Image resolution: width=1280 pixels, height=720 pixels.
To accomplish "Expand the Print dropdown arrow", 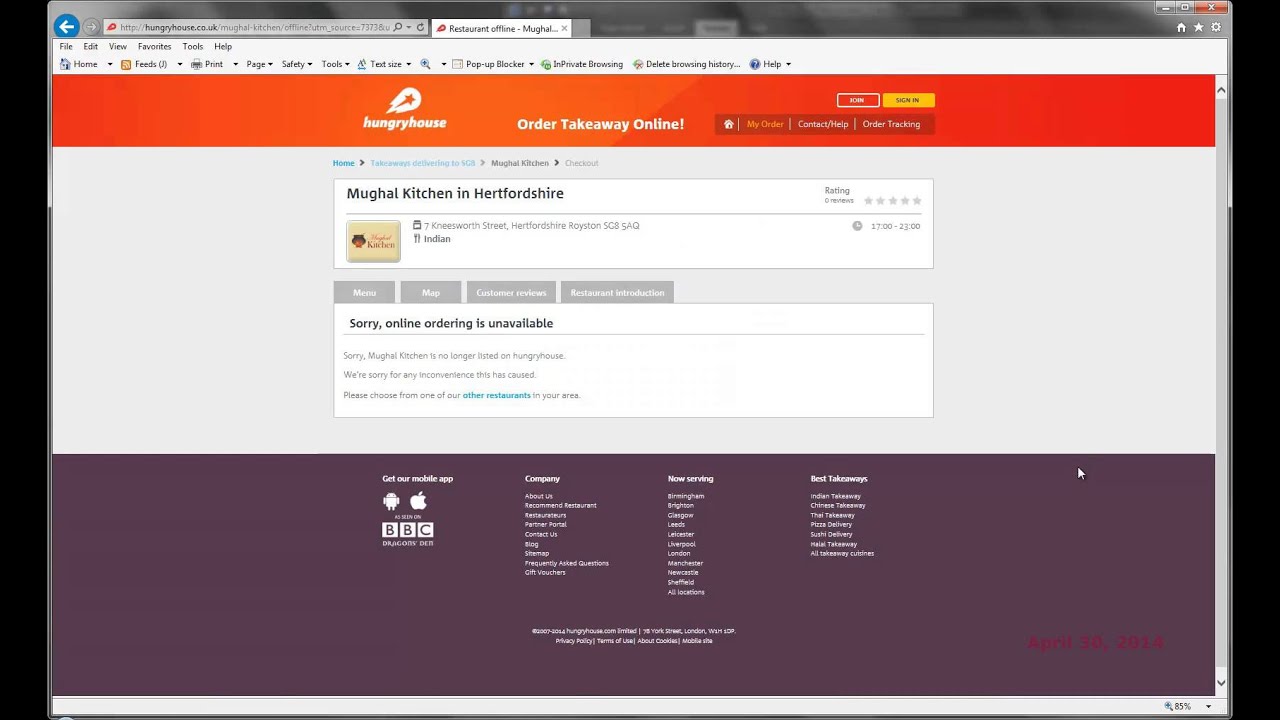I will tap(236, 64).
